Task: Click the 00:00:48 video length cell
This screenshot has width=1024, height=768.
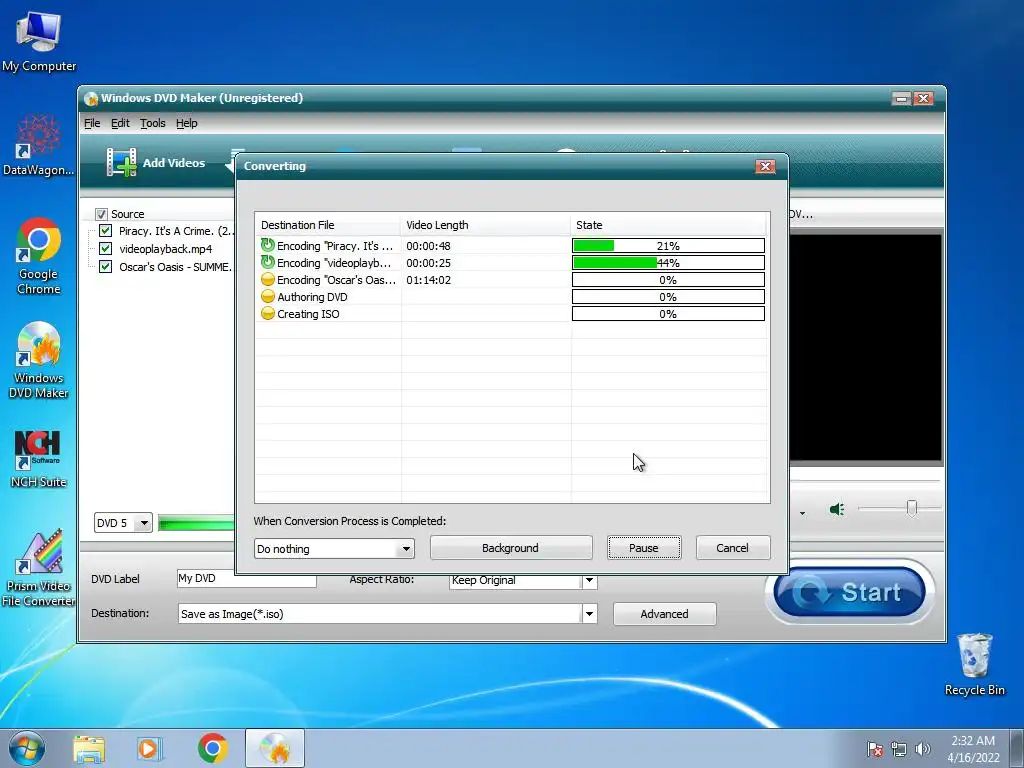Action: click(428, 246)
